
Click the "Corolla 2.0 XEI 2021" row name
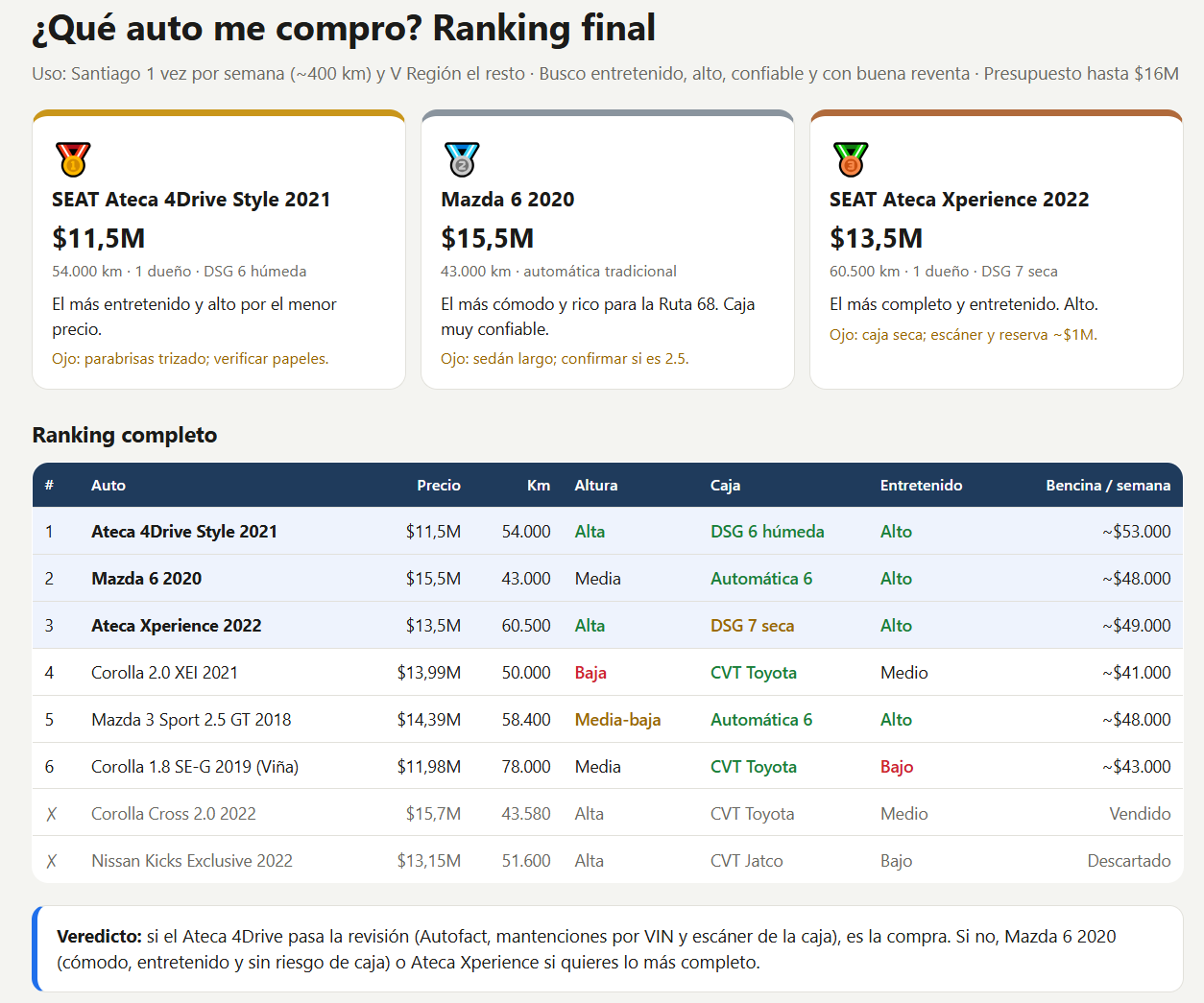(164, 673)
